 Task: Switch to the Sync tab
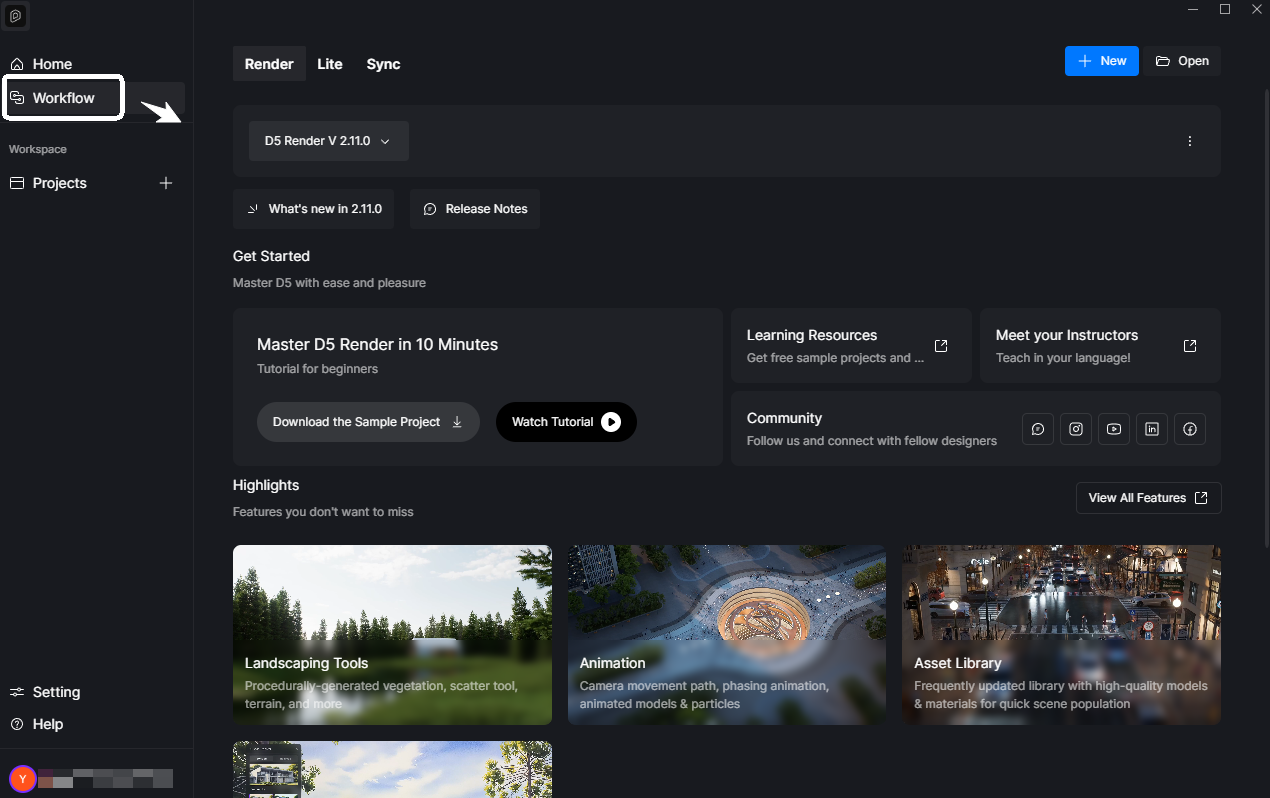click(383, 64)
